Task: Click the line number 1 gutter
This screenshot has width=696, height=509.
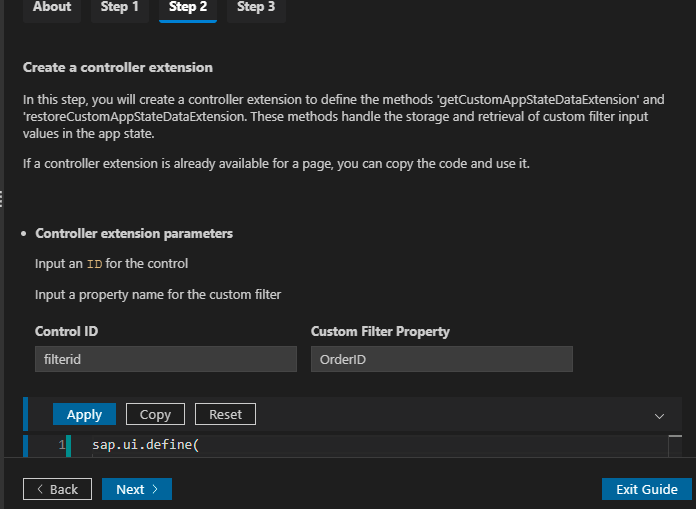Action: coord(62,445)
